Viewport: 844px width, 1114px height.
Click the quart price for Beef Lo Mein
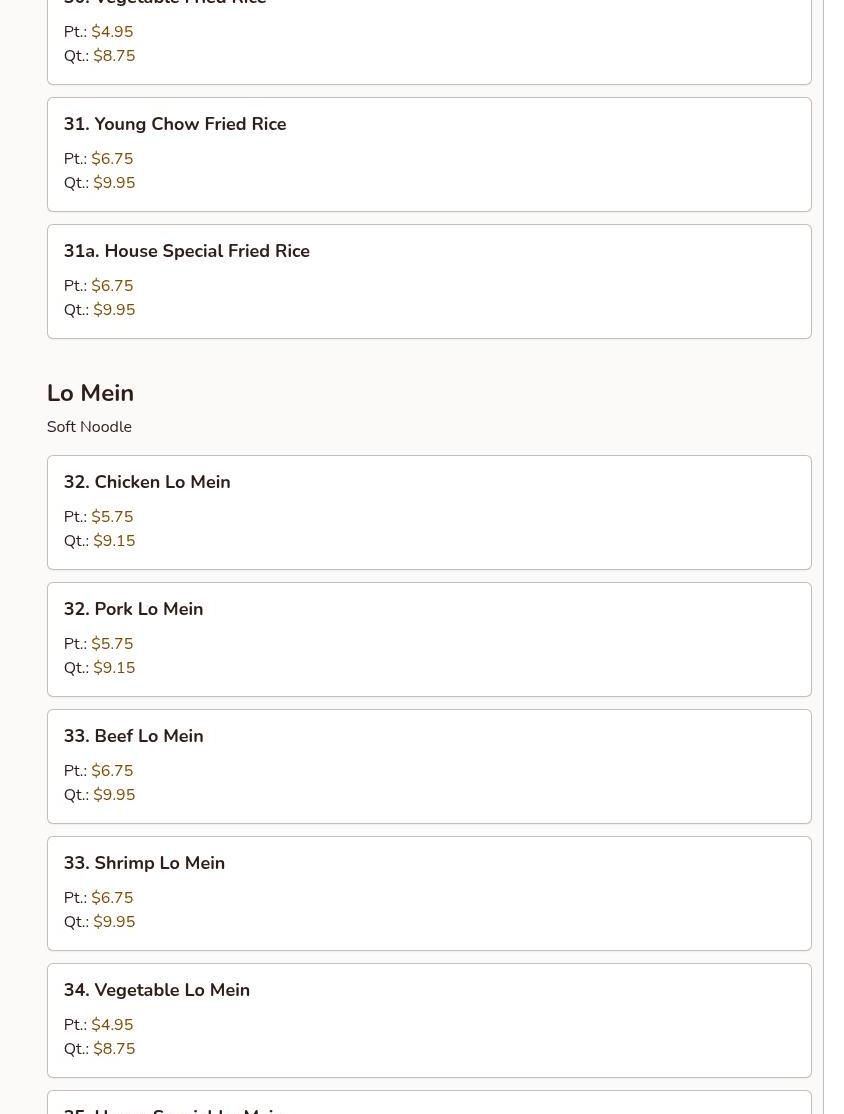pyautogui.click(x=114, y=795)
